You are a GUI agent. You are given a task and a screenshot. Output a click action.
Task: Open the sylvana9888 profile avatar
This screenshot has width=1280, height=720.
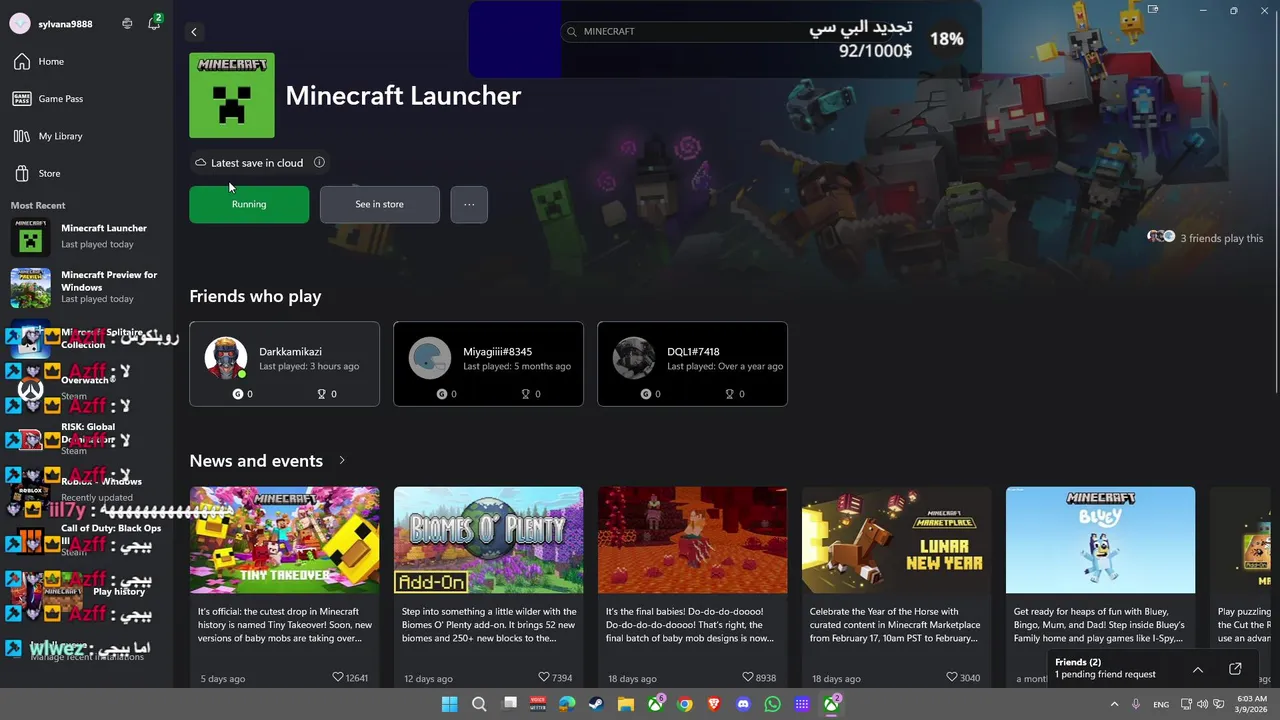click(19, 24)
